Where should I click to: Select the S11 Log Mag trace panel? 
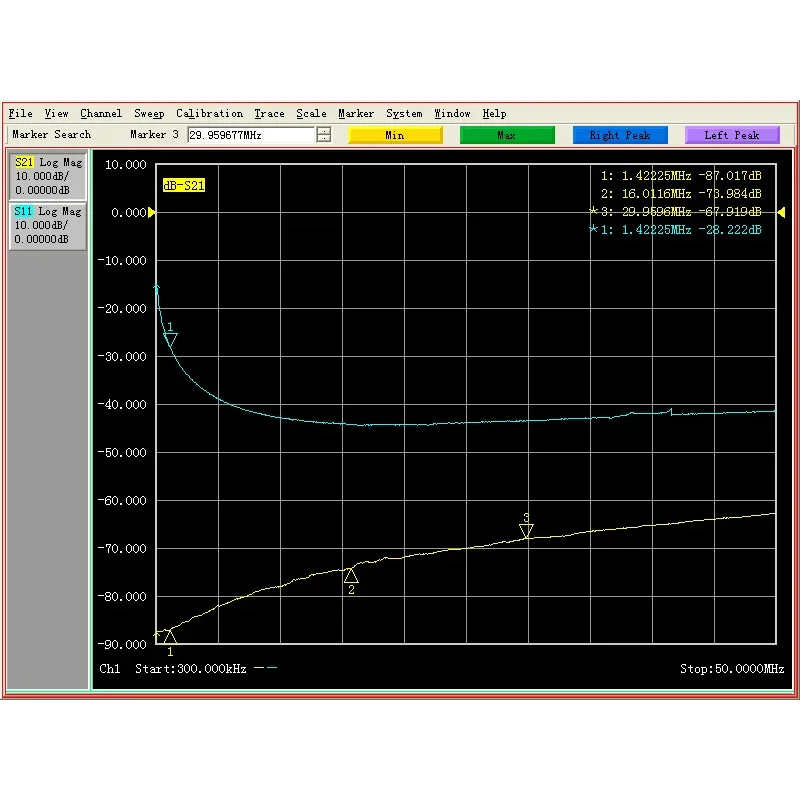(46, 224)
